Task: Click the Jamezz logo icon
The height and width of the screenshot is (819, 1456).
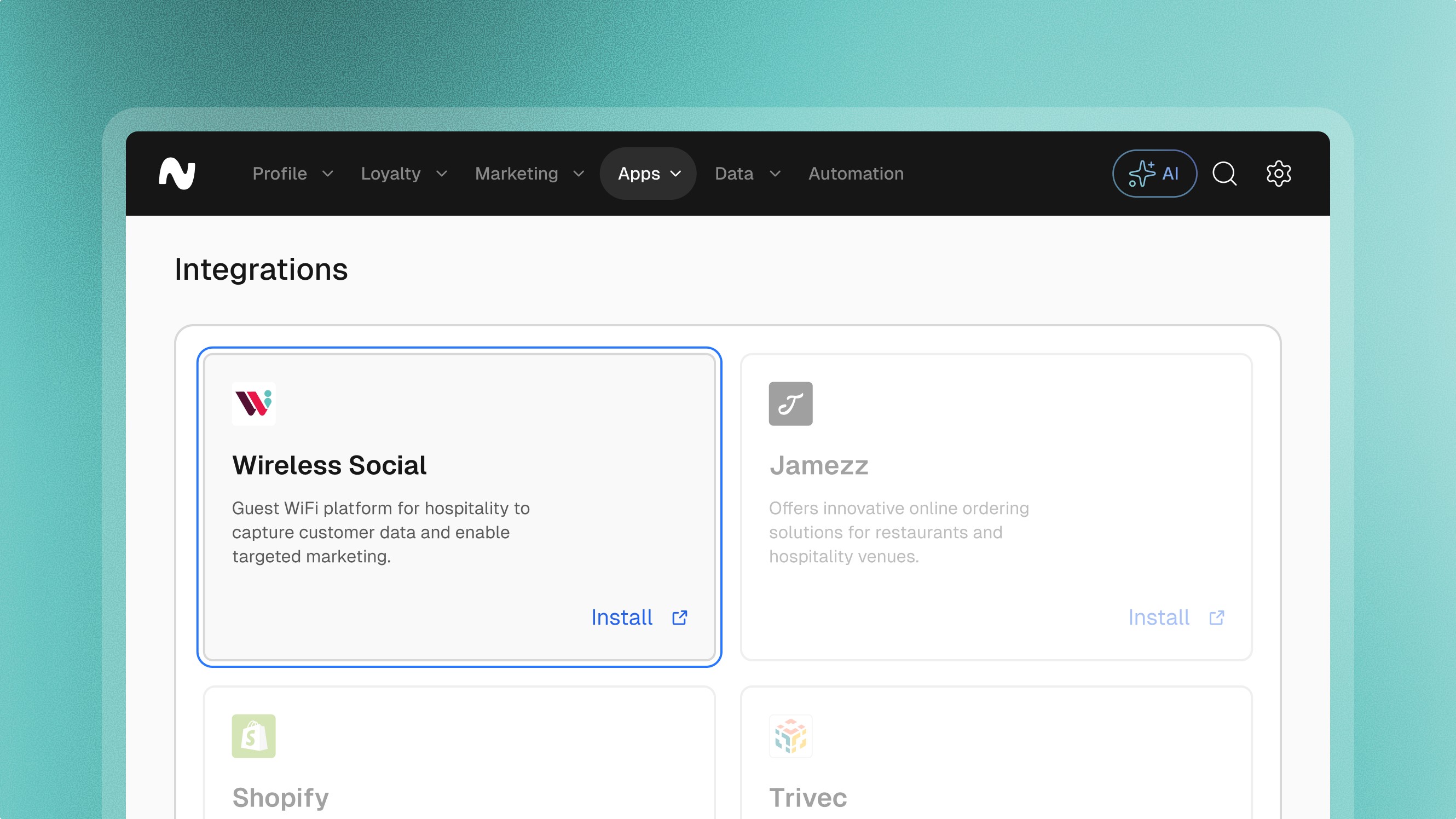Action: 790,403
